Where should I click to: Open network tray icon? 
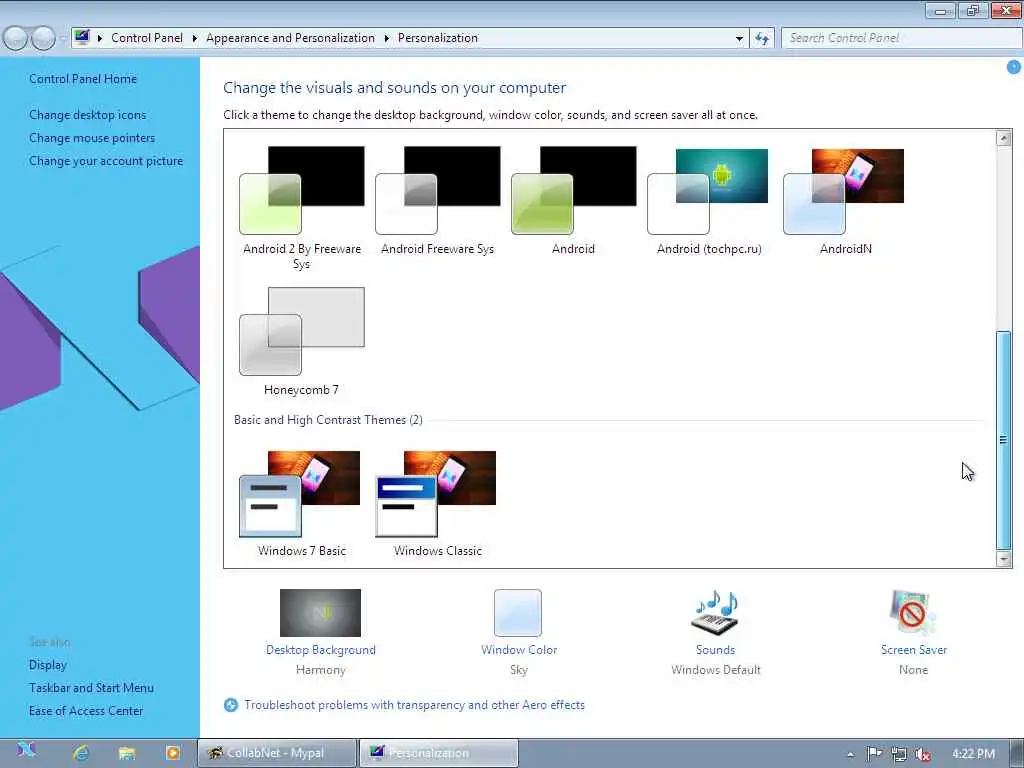[x=899, y=754]
